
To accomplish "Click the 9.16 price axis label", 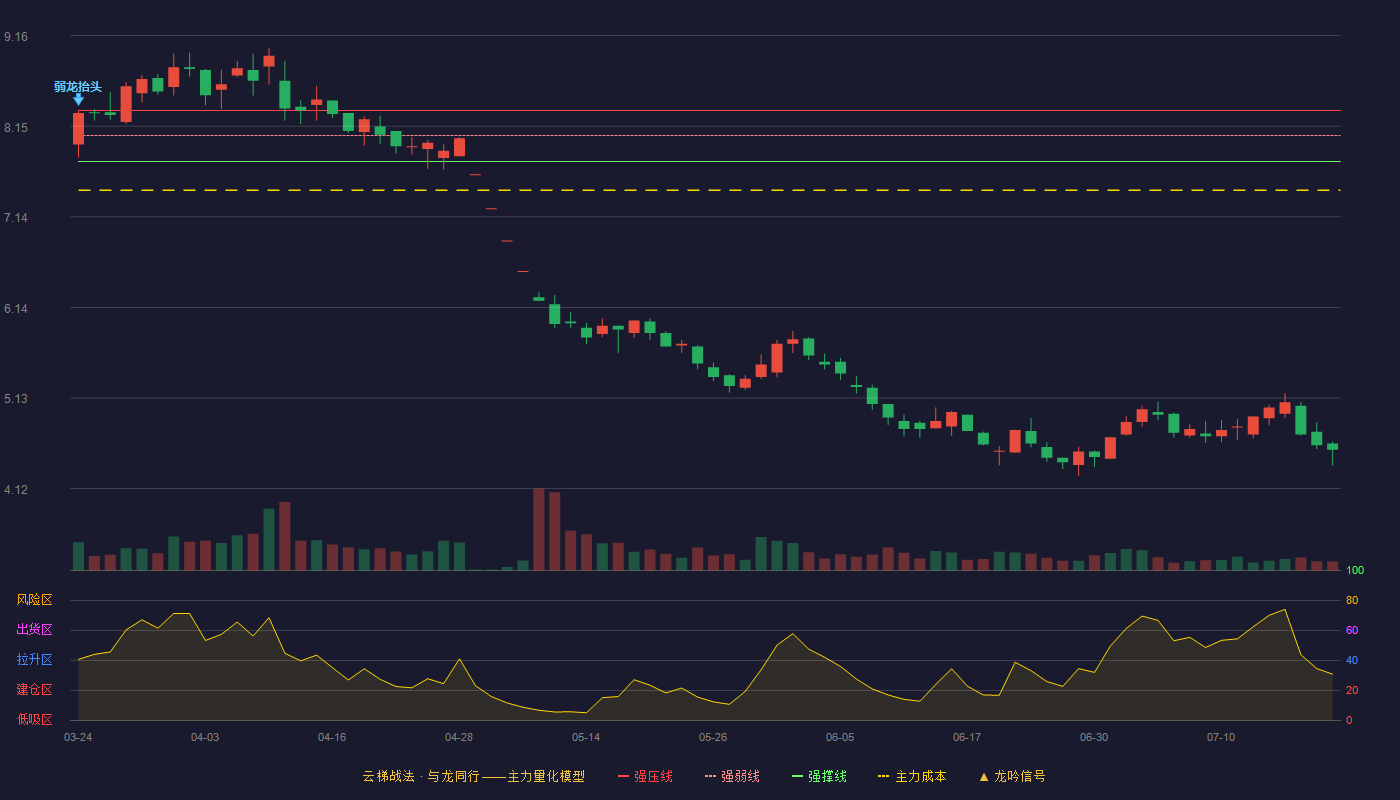I will (16, 37).
